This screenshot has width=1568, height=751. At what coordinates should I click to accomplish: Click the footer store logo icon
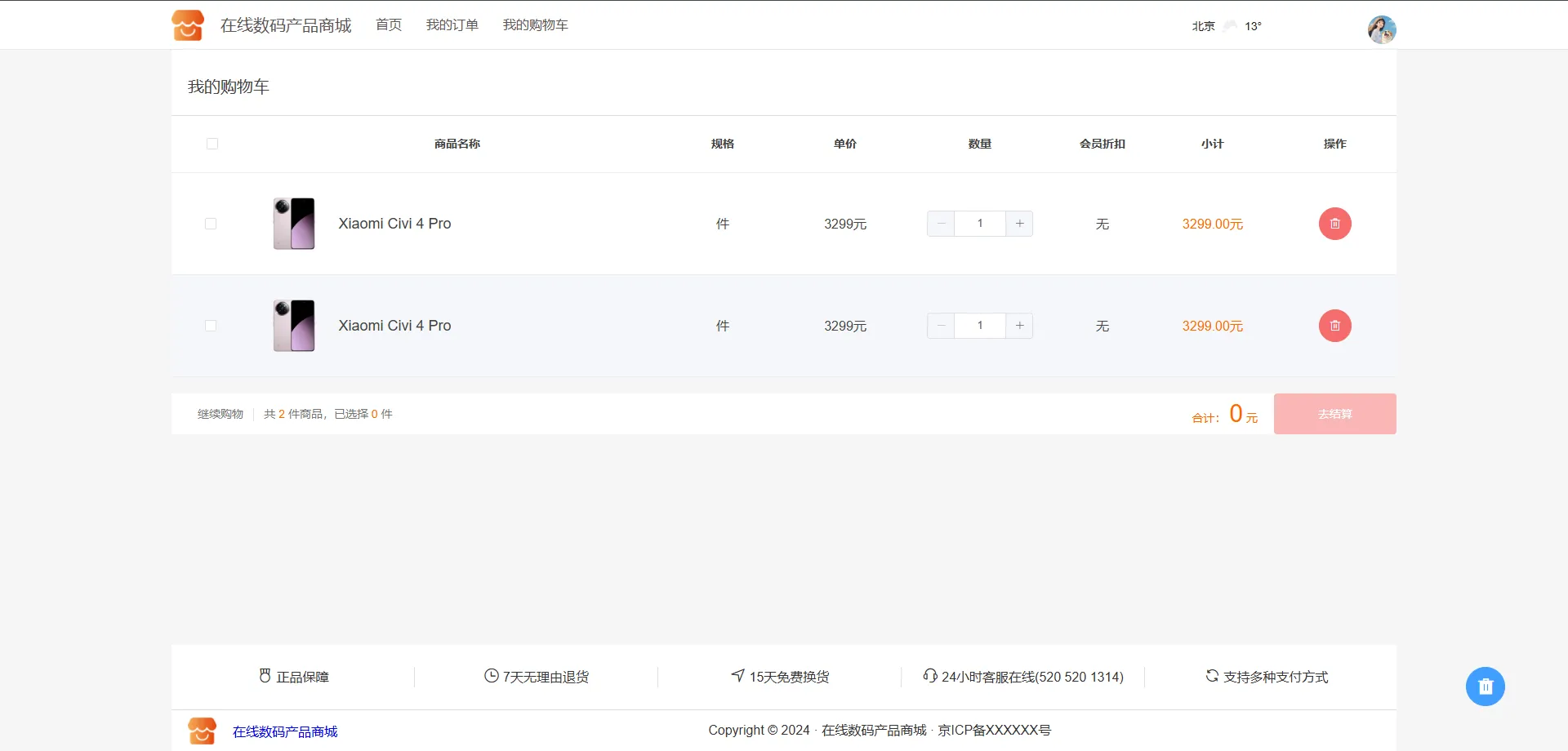pos(202,731)
